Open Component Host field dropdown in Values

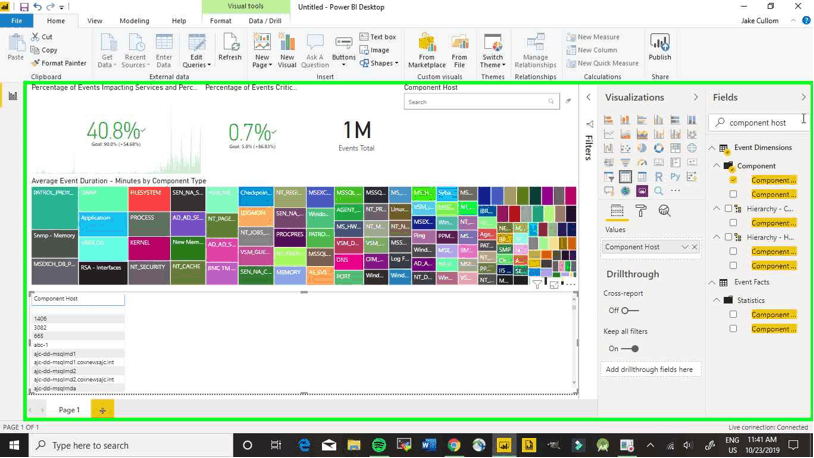tap(685, 247)
